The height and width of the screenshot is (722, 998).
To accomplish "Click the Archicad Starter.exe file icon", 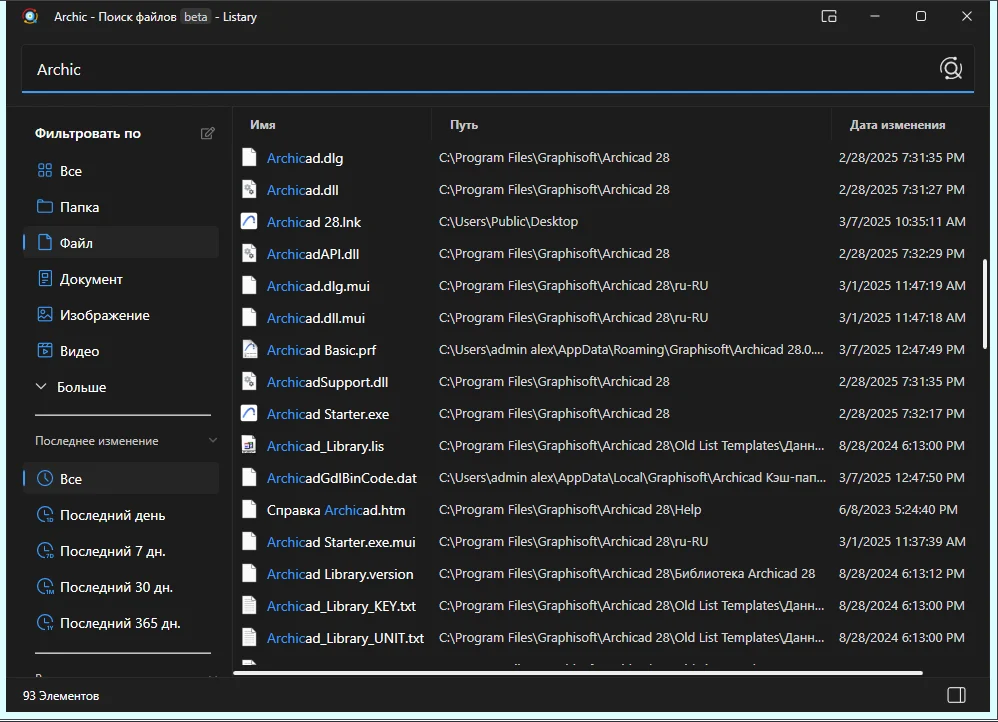I will [250, 414].
